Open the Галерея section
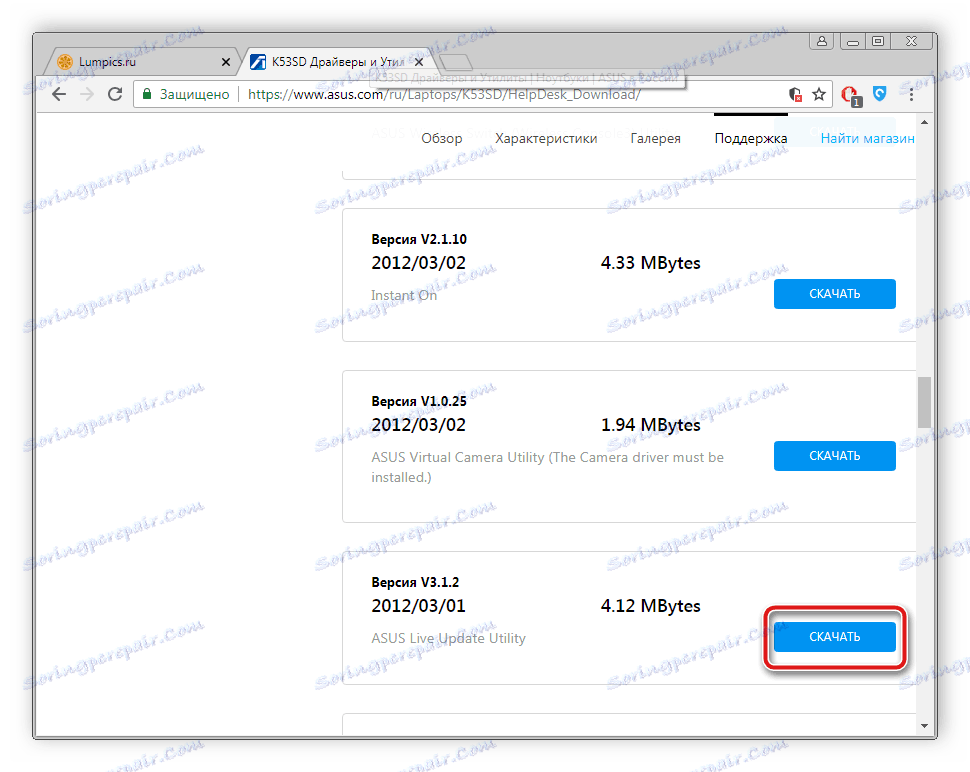Screen dimensions: 970x772 tap(655, 138)
